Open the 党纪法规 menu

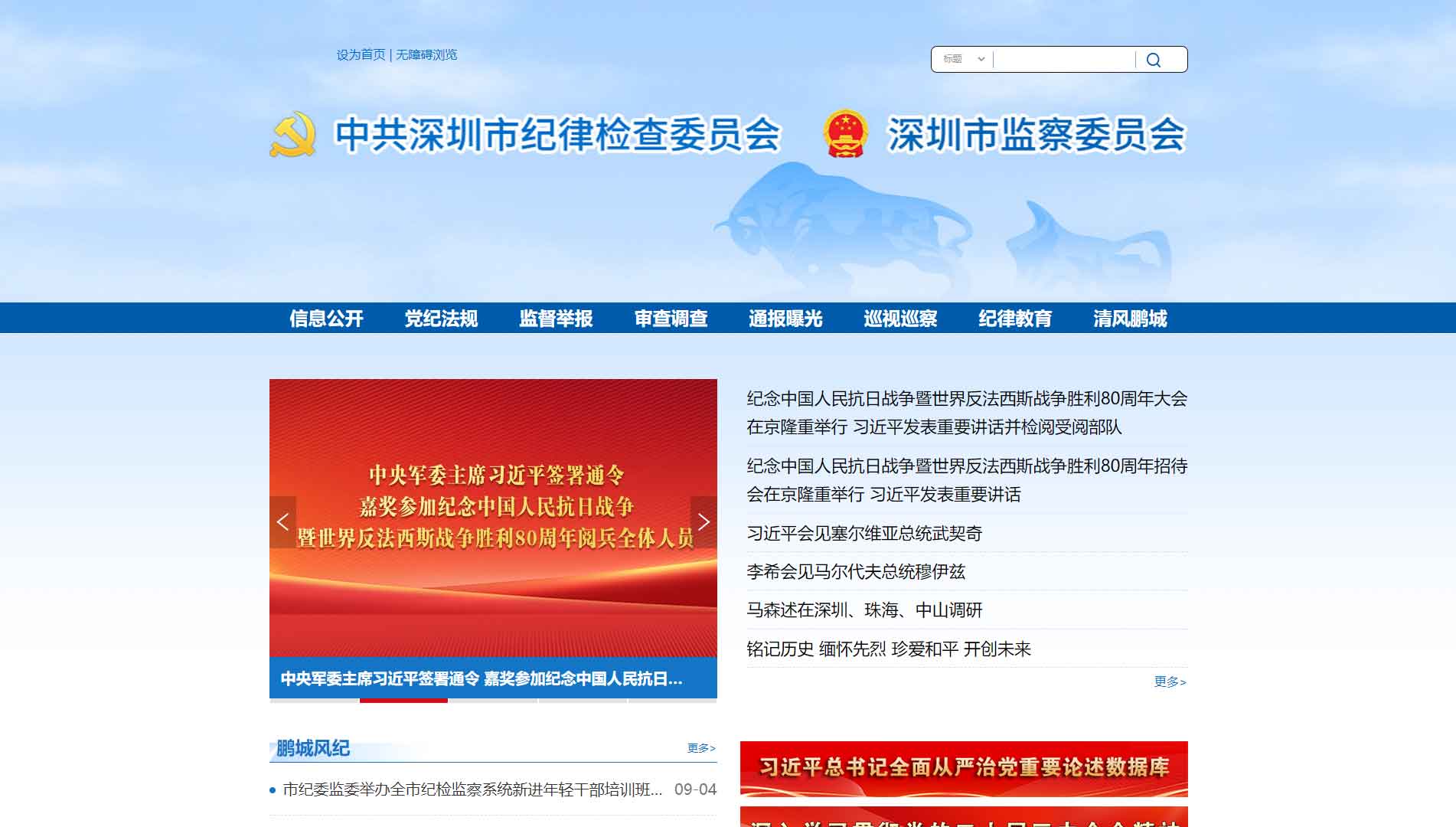441,319
